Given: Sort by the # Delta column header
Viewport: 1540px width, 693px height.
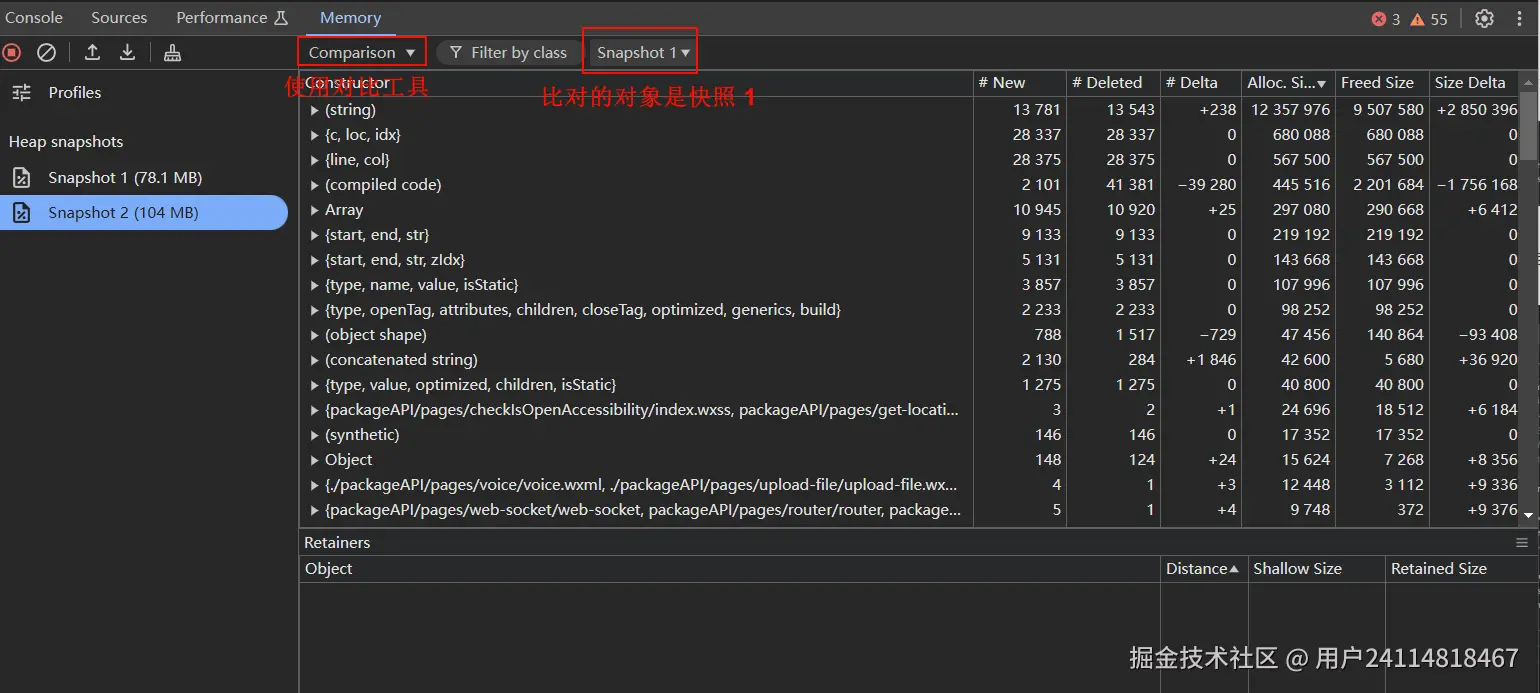Looking at the screenshot, I should point(1200,83).
